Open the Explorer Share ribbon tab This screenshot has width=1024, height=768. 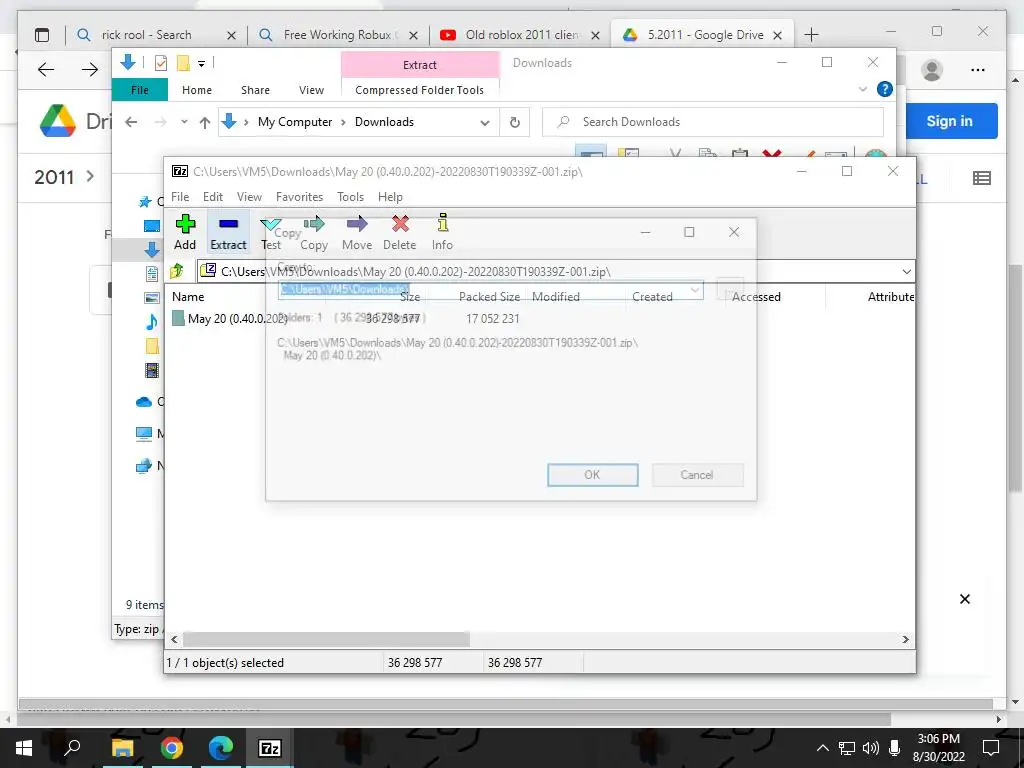(x=255, y=90)
